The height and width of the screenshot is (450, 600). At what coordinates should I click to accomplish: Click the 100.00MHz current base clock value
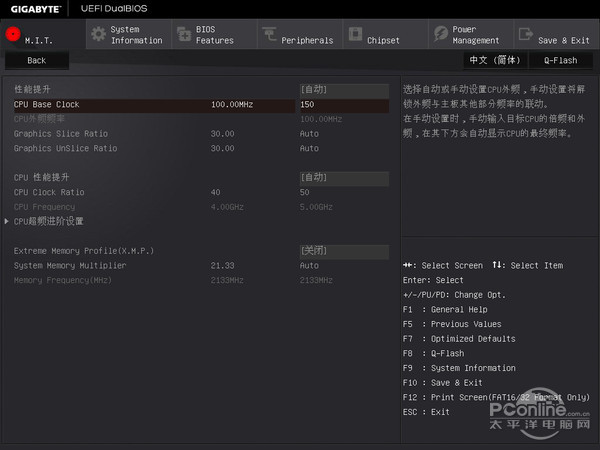point(232,104)
